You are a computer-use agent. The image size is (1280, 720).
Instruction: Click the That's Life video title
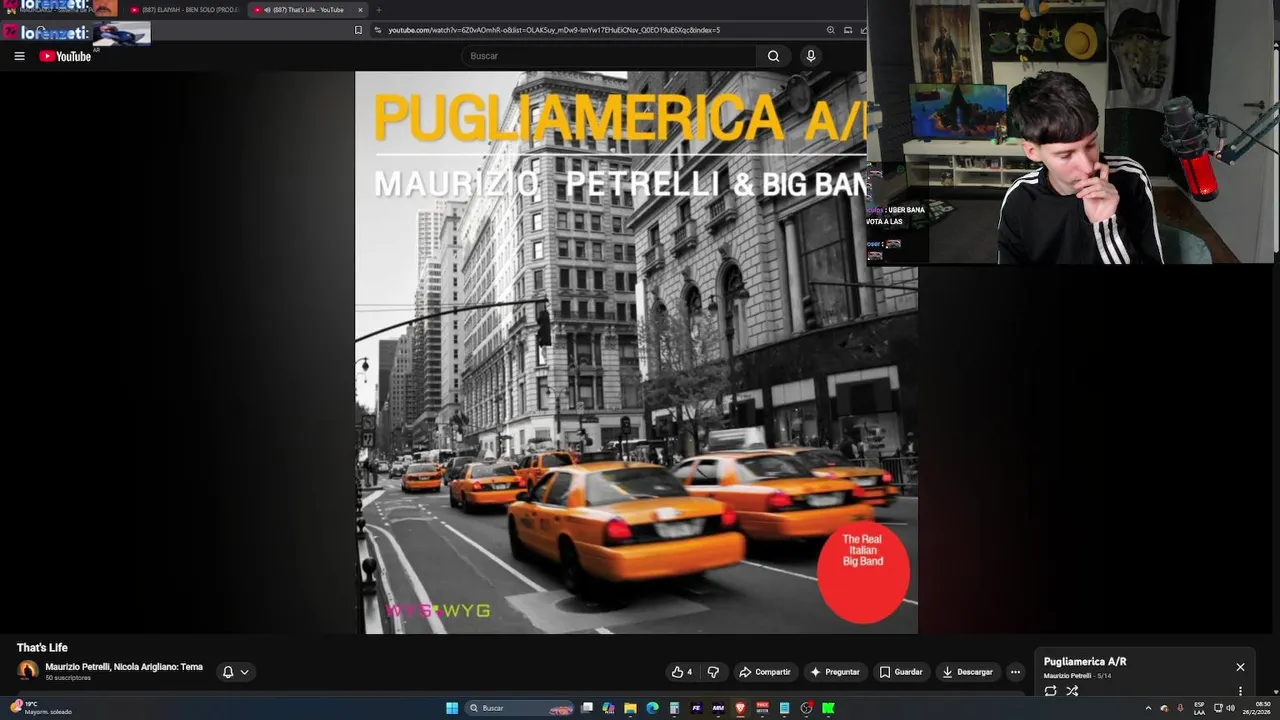tap(42, 648)
